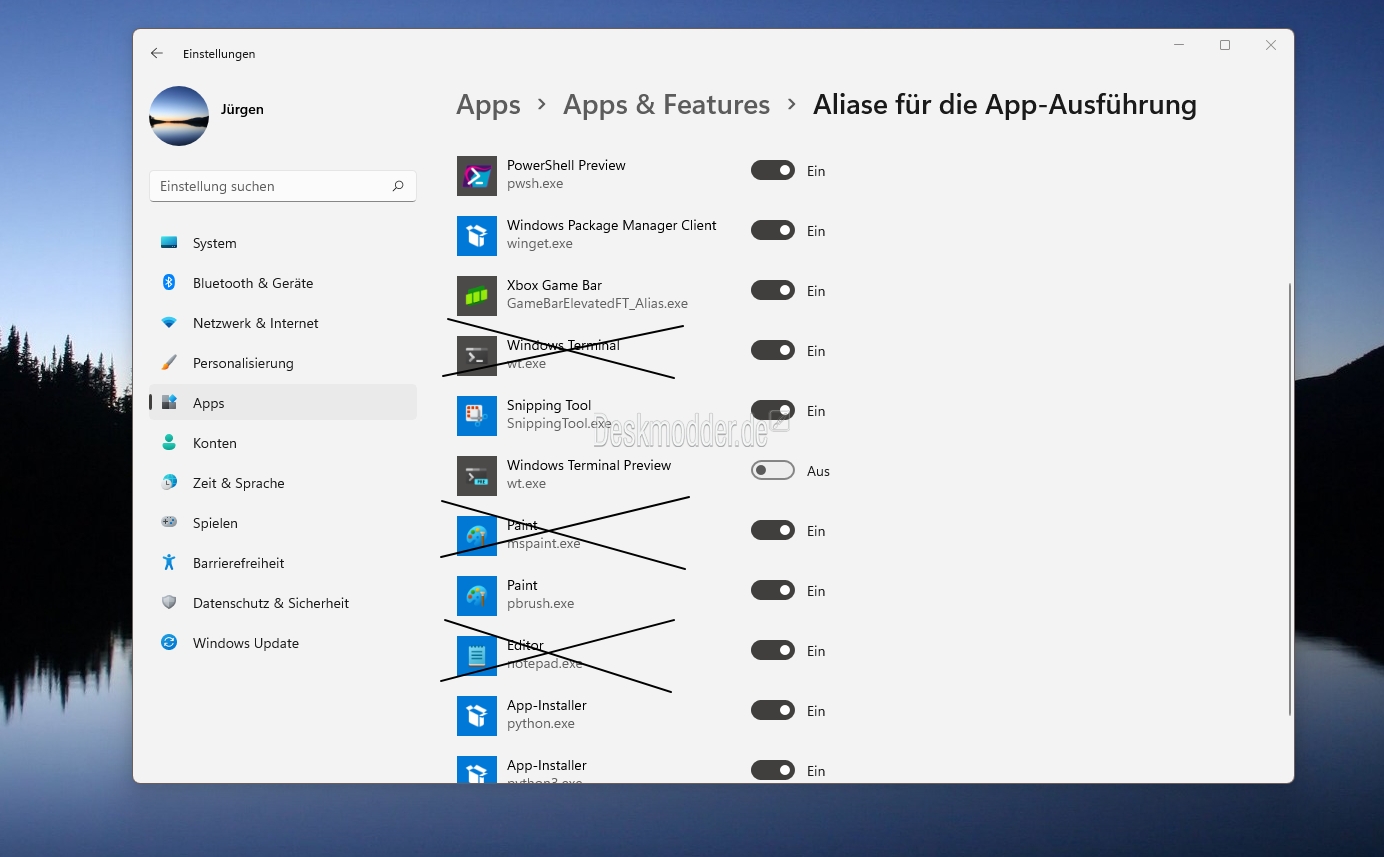Toggle PowerShell Preview pwsh.exe alias
The height and width of the screenshot is (857, 1384).
[x=773, y=170]
